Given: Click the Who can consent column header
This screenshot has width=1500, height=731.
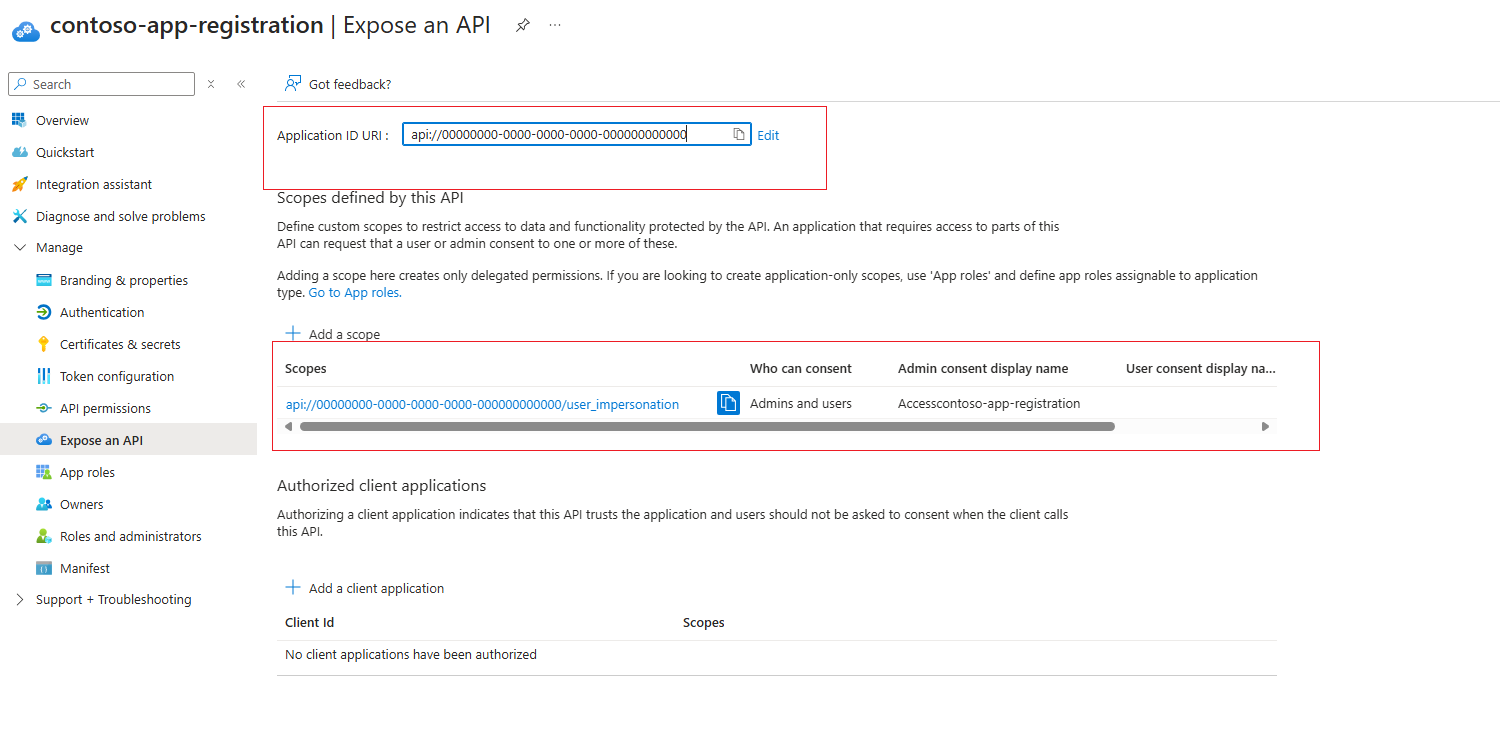Looking at the screenshot, I should click(x=801, y=369).
